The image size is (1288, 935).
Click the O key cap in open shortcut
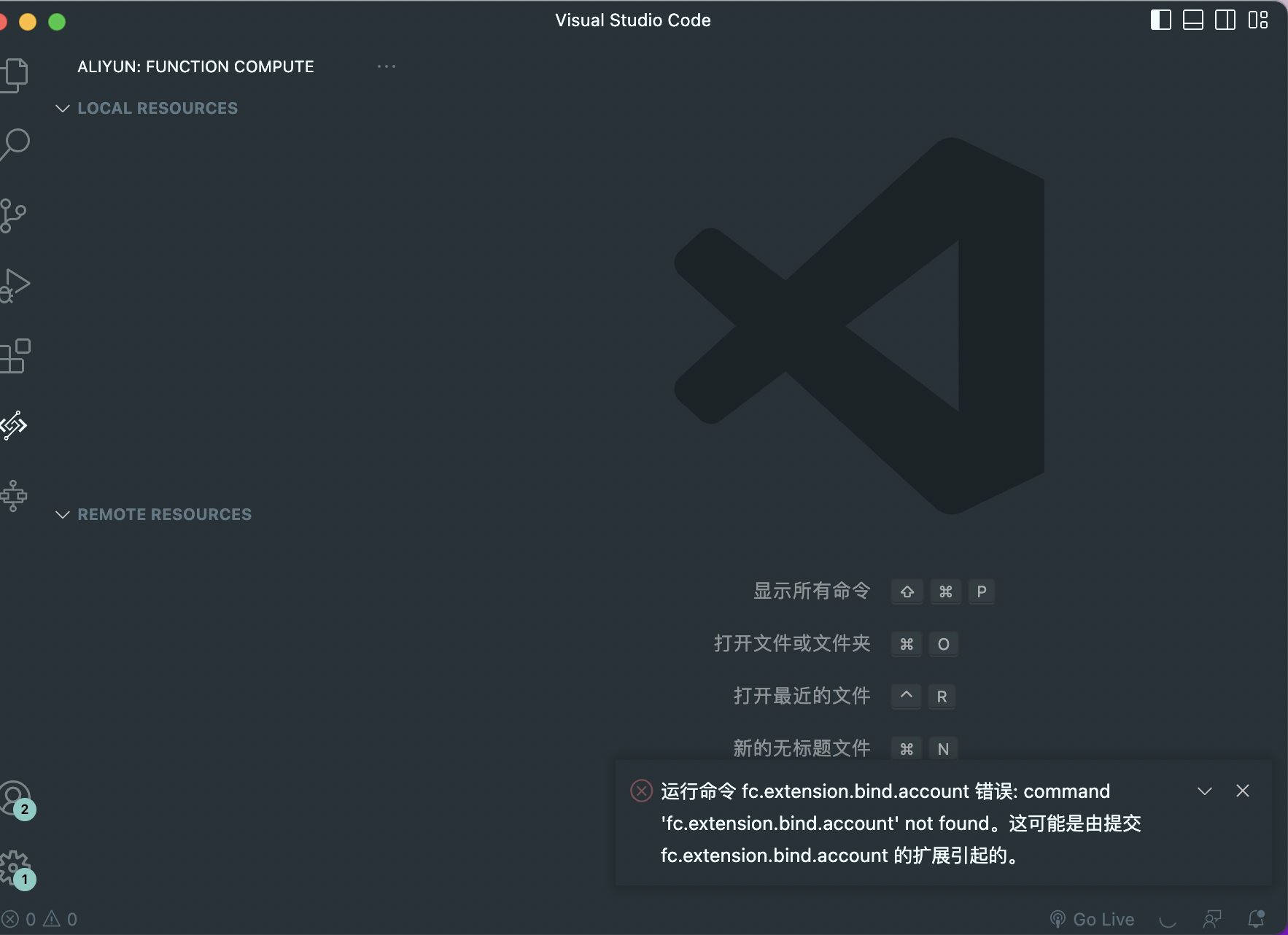coord(944,644)
